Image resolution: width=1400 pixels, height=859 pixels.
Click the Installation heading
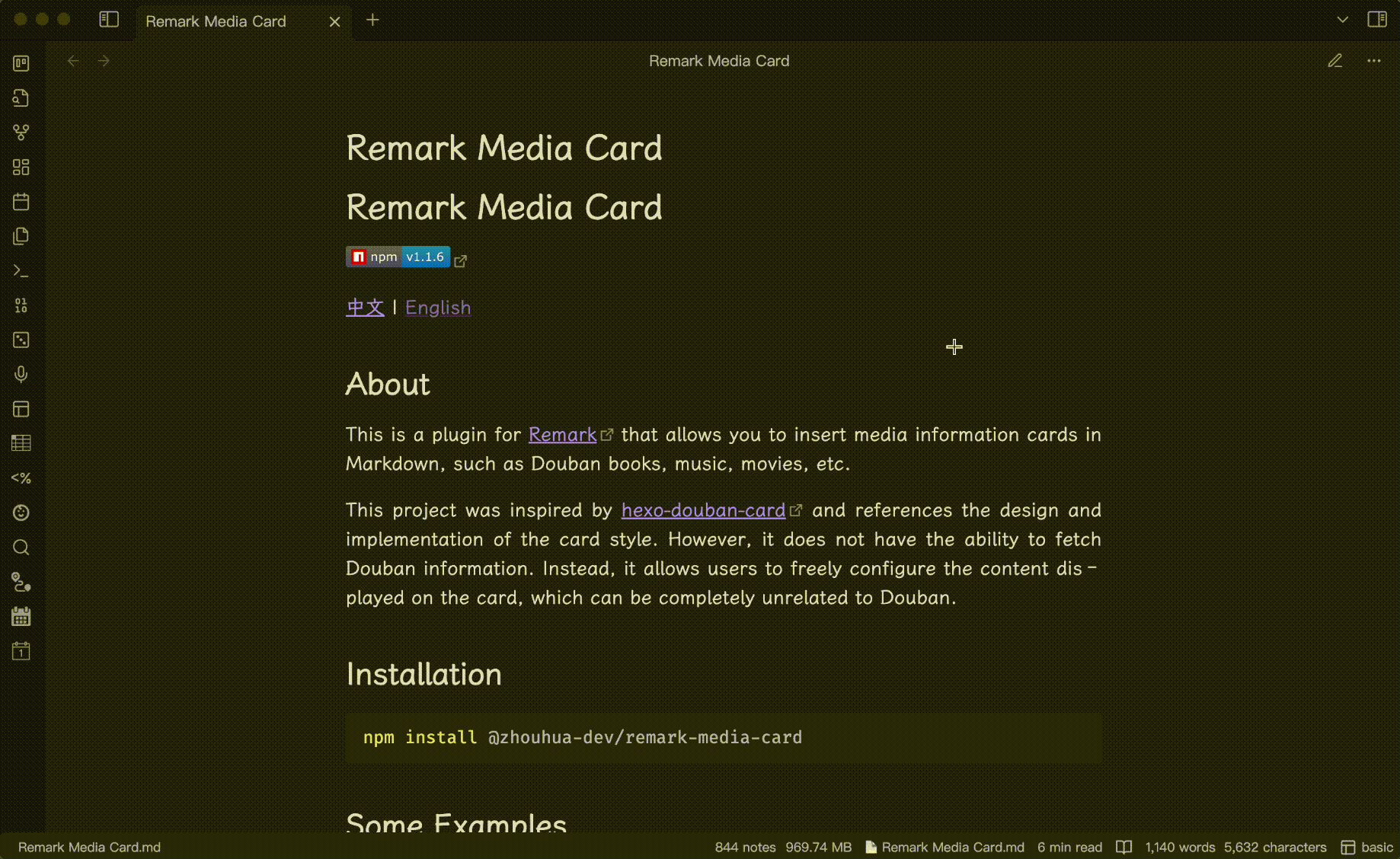[x=424, y=675]
